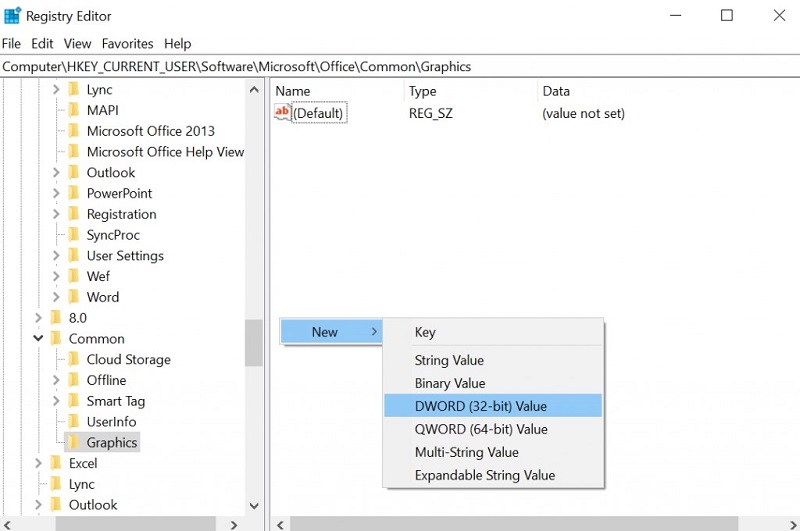This screenshot has width=800, height=531.
Task: Click the registry path address bar
Action: pyautogui.click(x=400, y=67)
